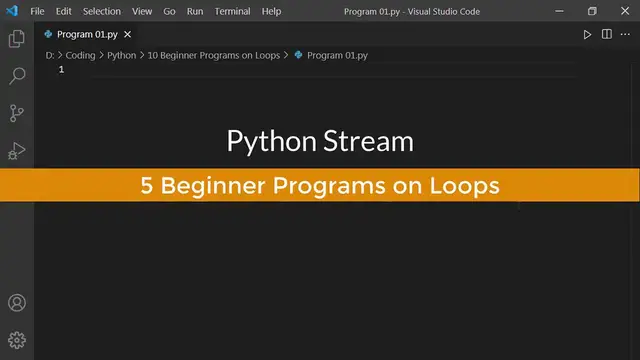Run Python file with play button
The width and height of the screenshot is (640, 360).
pyautogui.click(x=587, y=35)
